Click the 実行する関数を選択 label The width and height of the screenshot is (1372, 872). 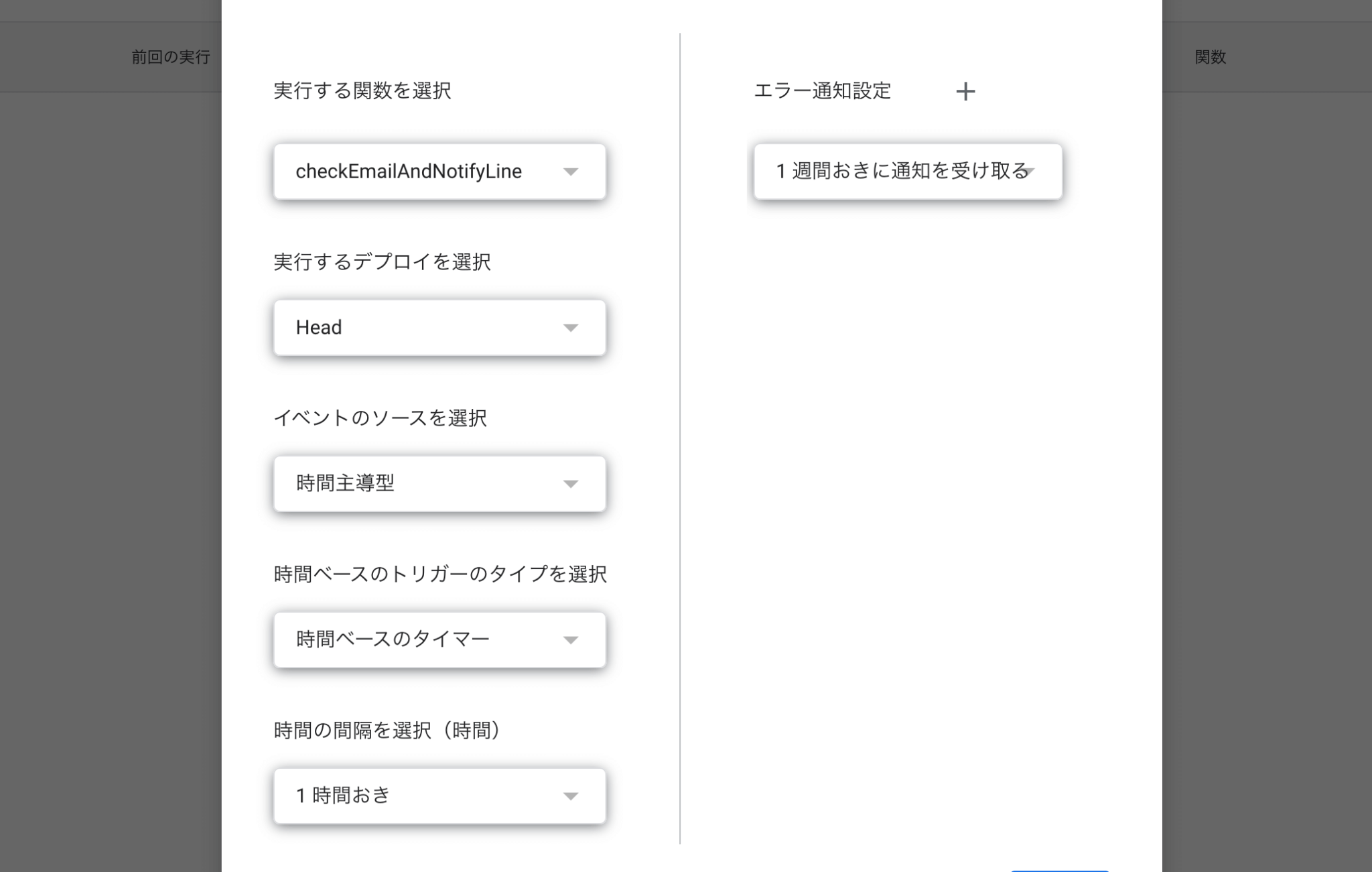point(362,90)
